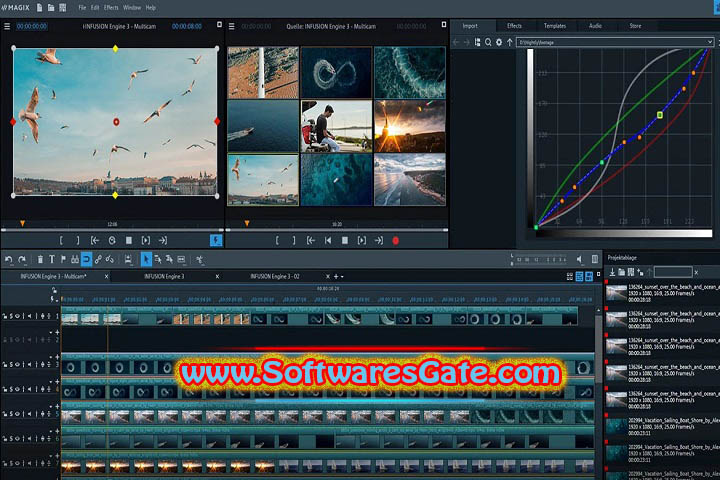Open the Window menu

coord(132,8)
